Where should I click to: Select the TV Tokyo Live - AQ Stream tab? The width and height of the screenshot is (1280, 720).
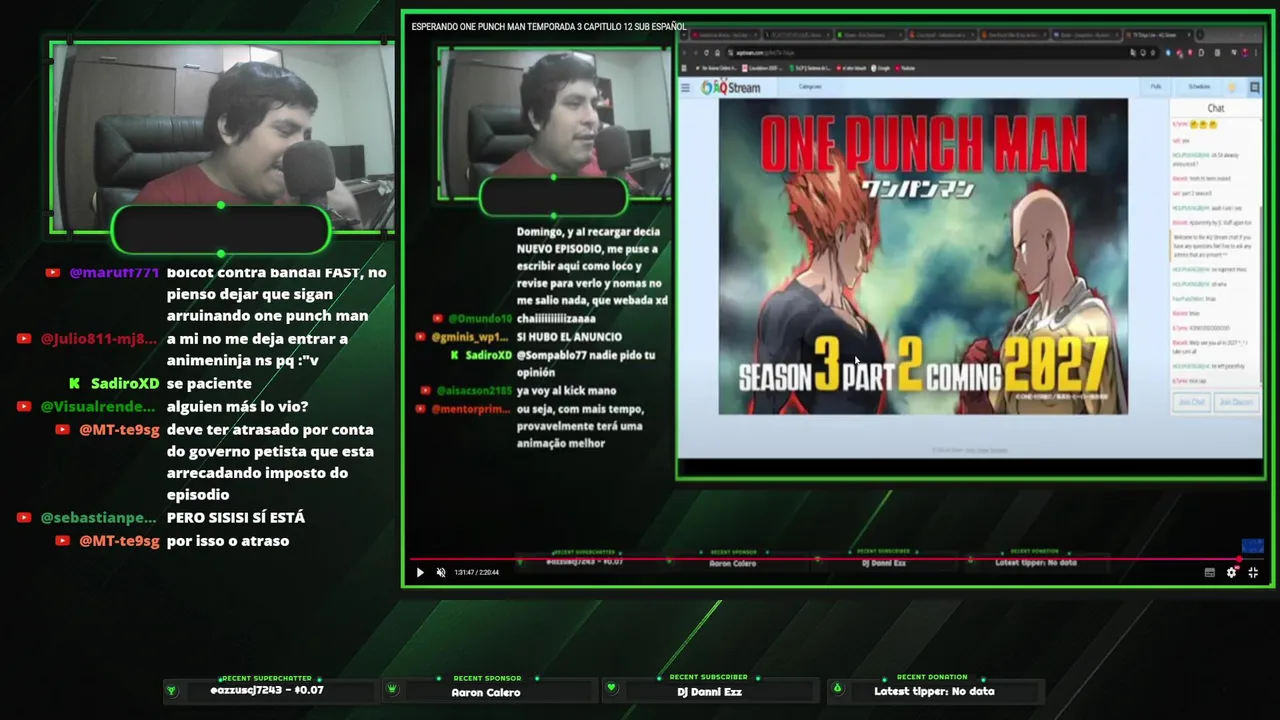click(1158, 35)
